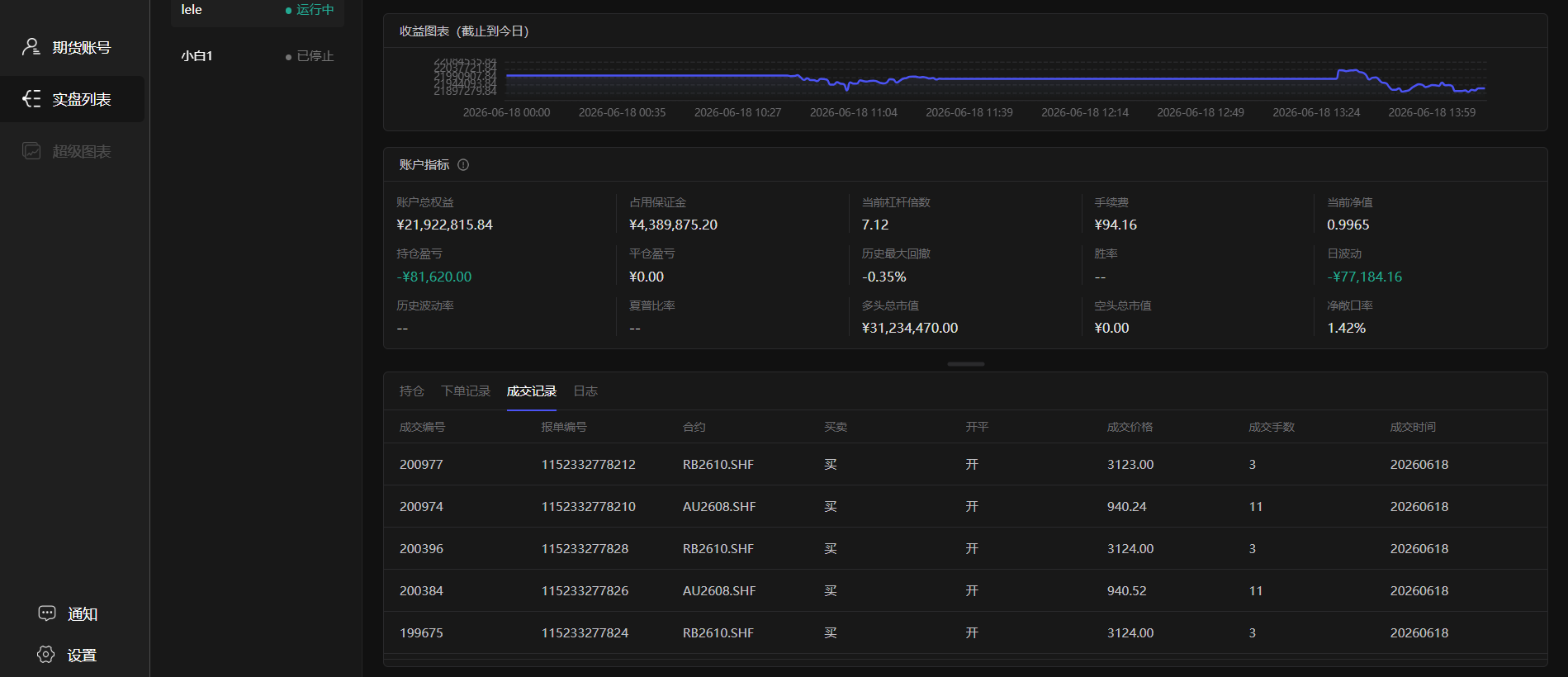Click order number 115233277828
The image size is (1568, 677).
pos(585,548)
